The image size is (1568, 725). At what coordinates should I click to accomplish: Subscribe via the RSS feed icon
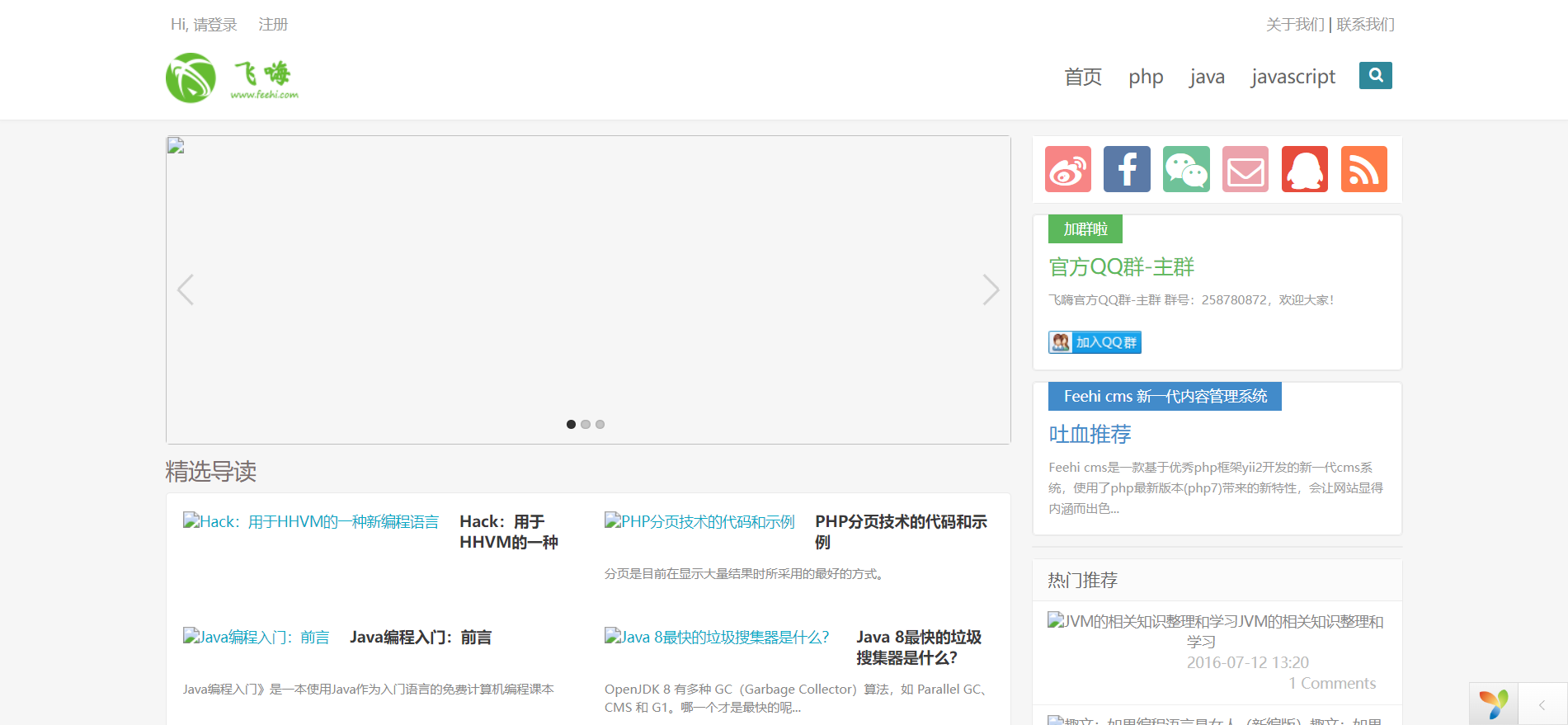pyautogui.click(x=1363, y=169)
